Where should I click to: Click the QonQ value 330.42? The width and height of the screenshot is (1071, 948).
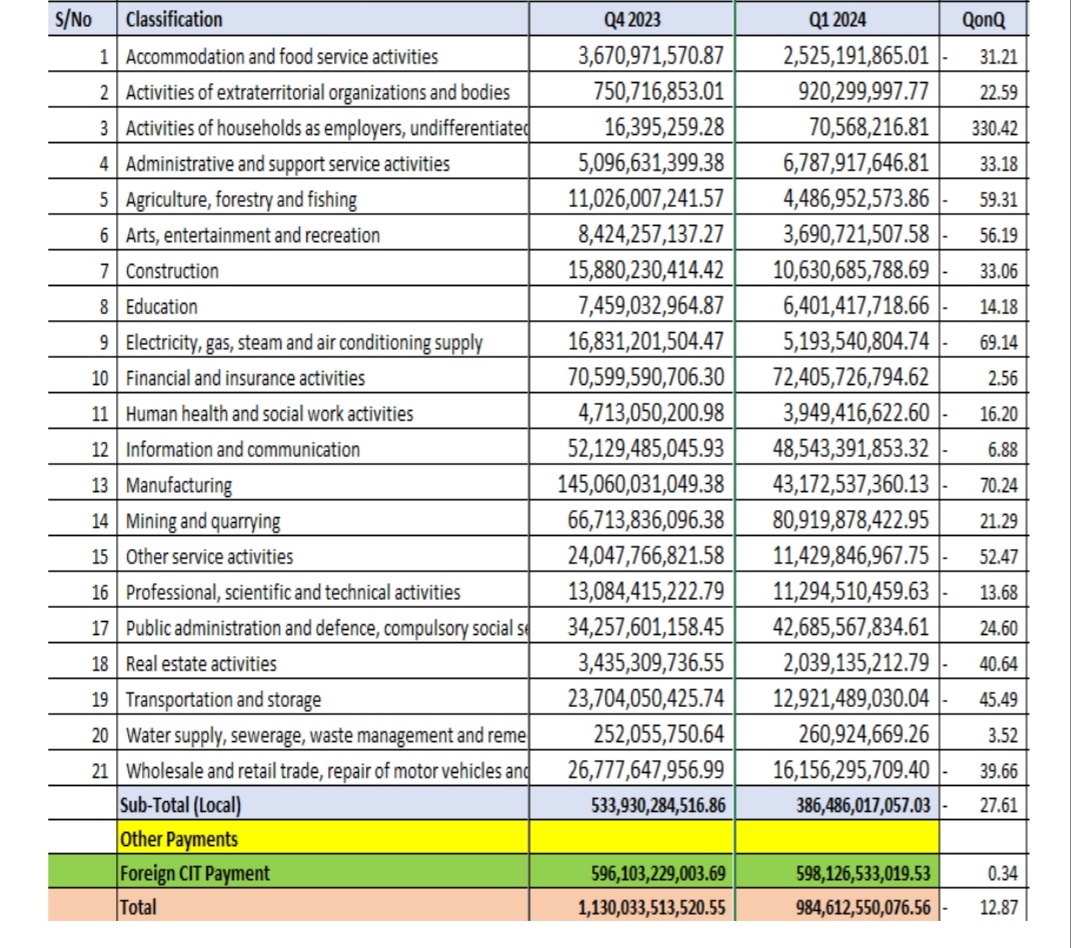click(994, 128)
